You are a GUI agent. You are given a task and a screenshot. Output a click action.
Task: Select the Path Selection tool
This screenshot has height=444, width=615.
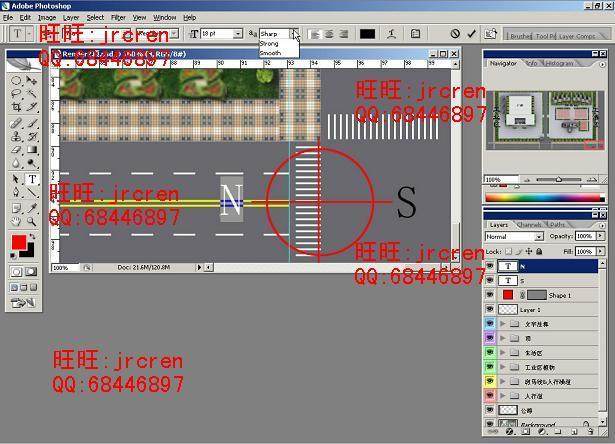[16, 179]
